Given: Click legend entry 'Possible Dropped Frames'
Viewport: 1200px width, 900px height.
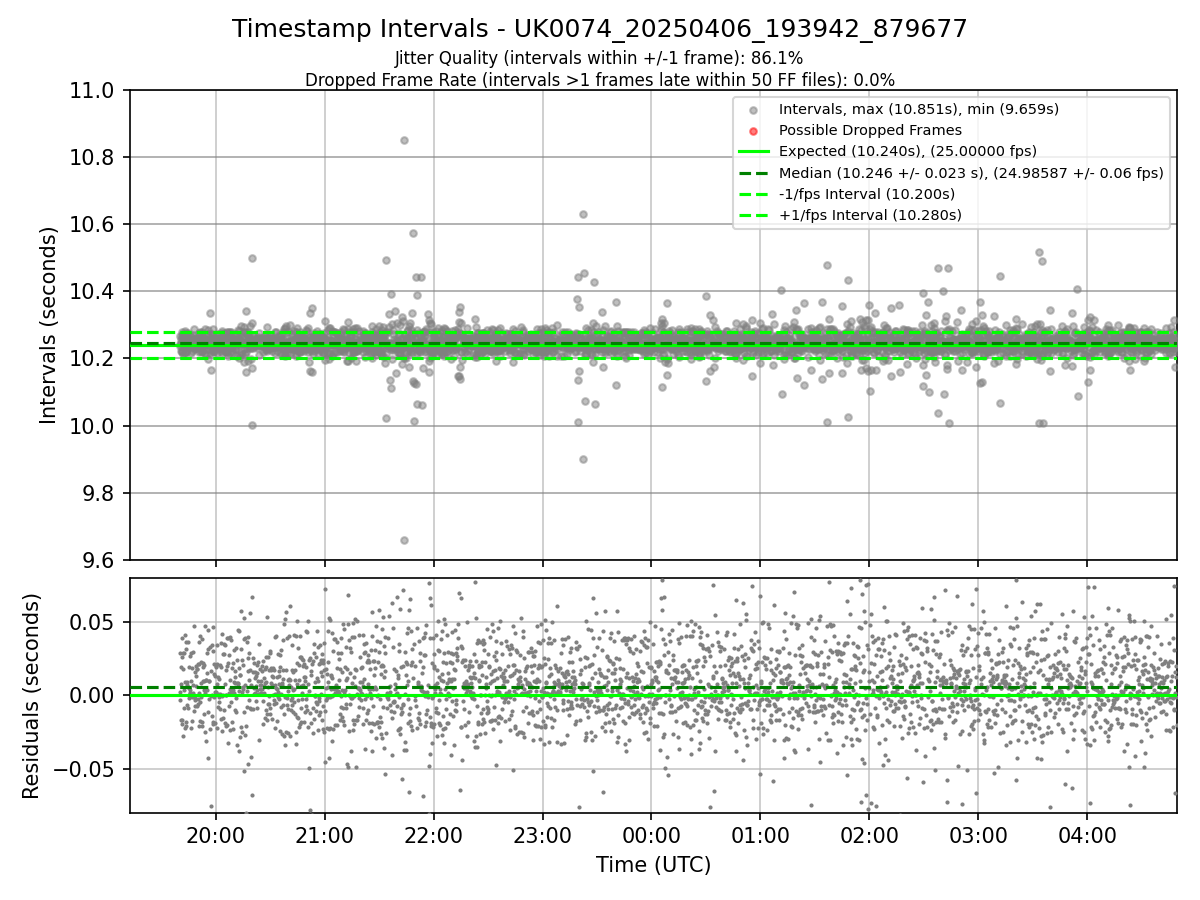Looking at the screenshot, I should 870,130.
